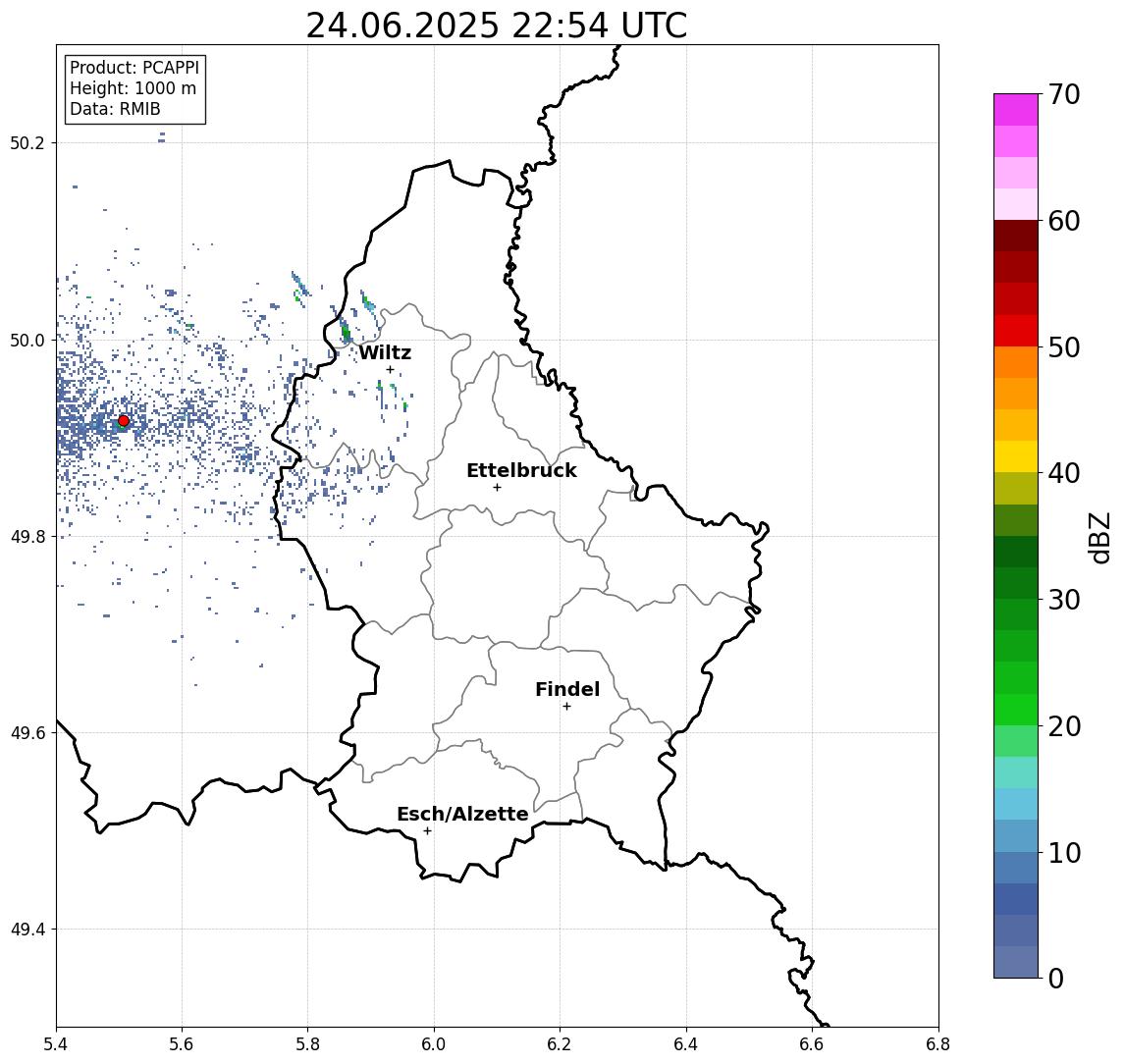Click the "Data: RMIB" legend line

(115, 109)
